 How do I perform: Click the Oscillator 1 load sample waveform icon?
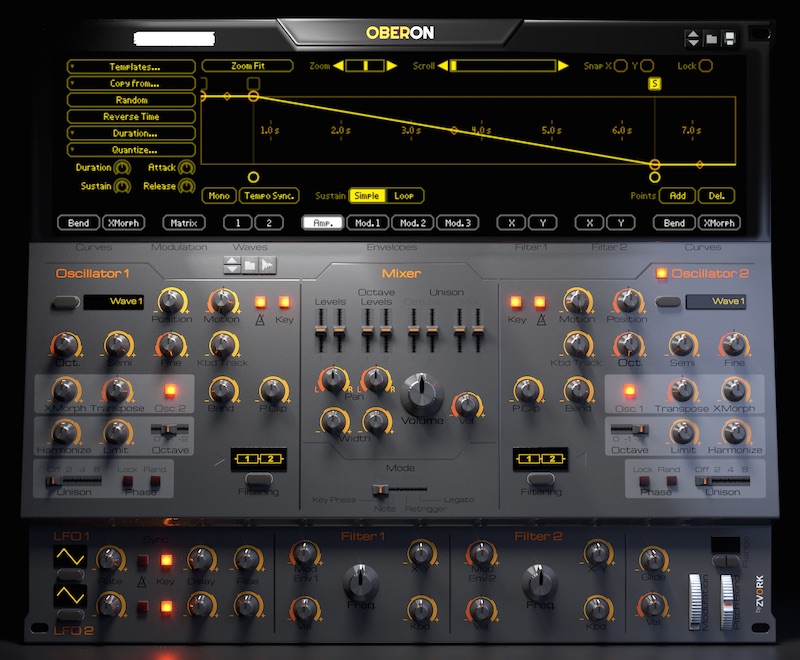268,265
